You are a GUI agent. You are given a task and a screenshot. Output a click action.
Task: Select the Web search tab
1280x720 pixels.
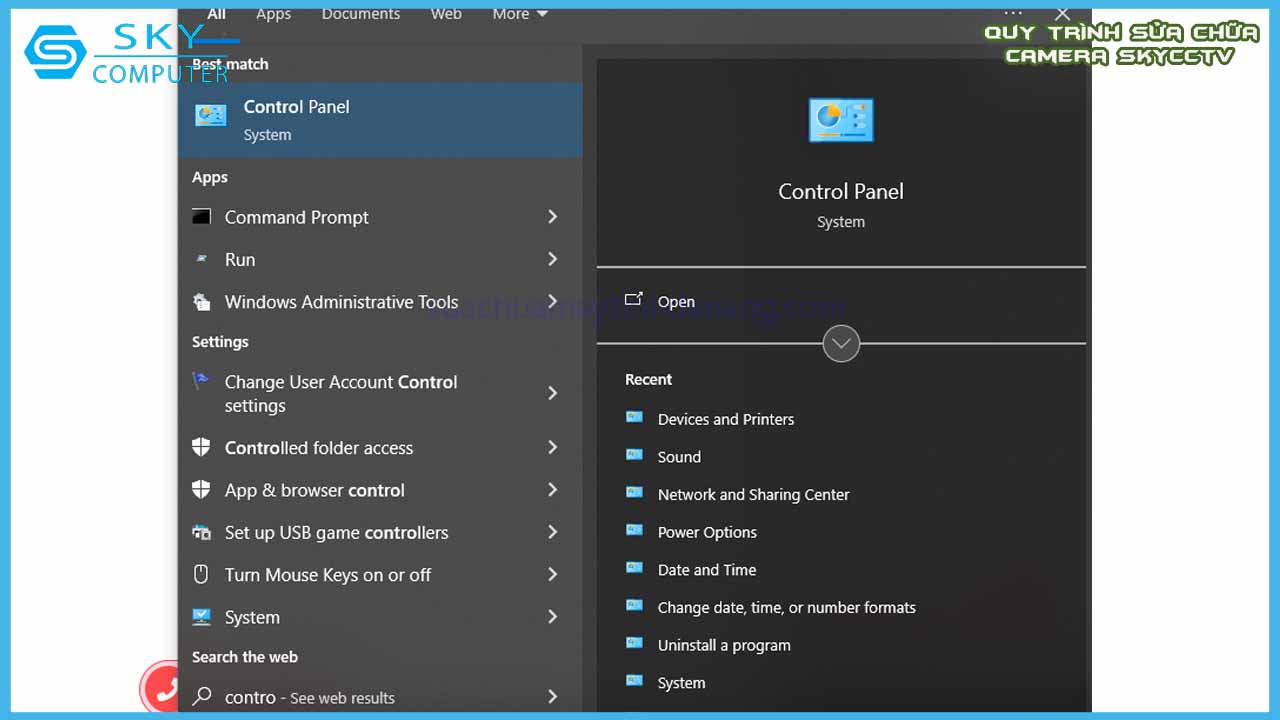446,14
